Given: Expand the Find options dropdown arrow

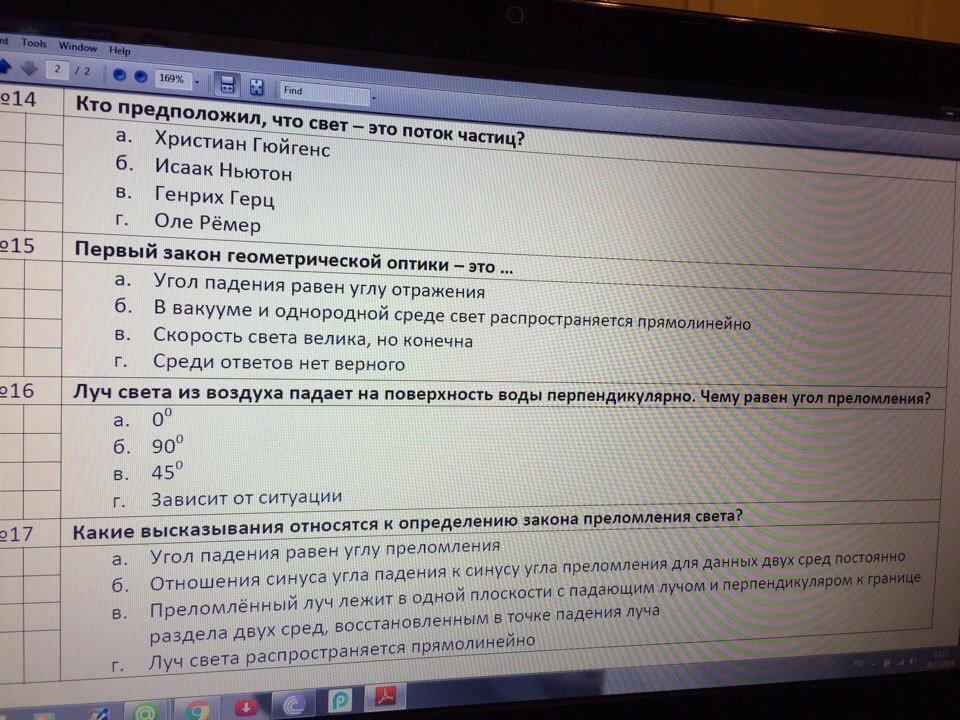Looking at the screenshot, I should [x=374, y=97].
